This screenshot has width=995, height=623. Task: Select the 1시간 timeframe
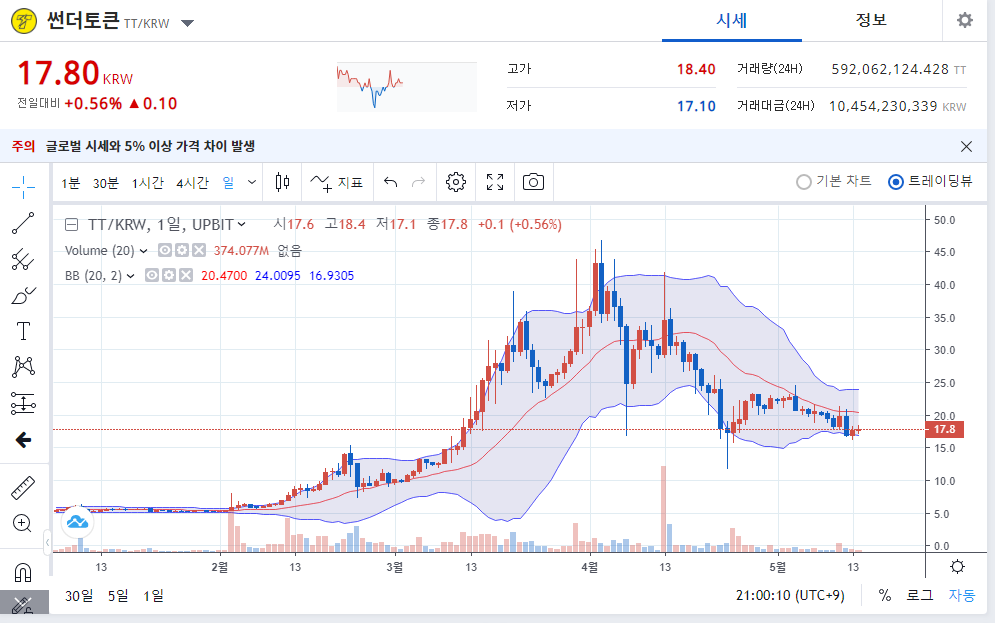click(147, 183)
